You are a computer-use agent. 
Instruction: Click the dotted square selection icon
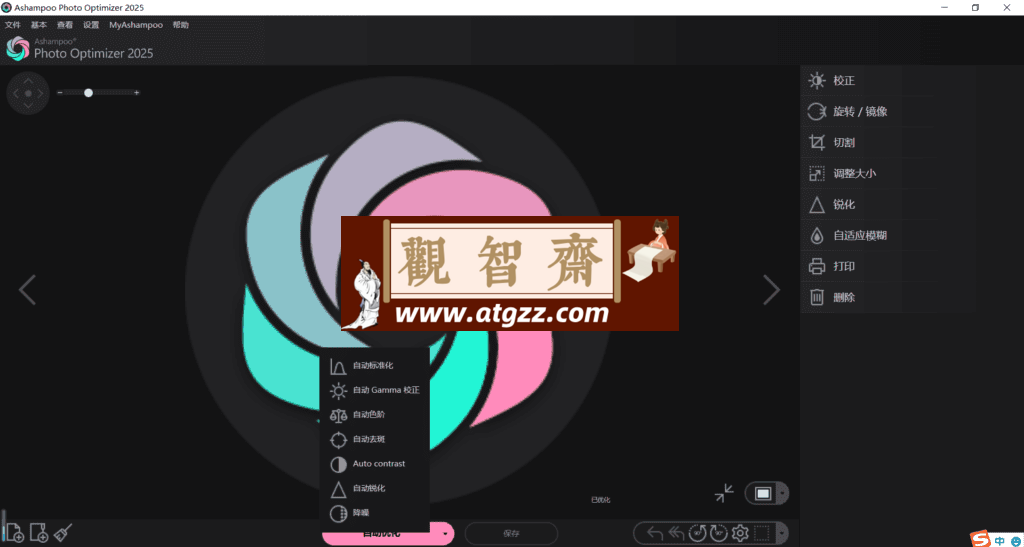[x=761, y=533]
